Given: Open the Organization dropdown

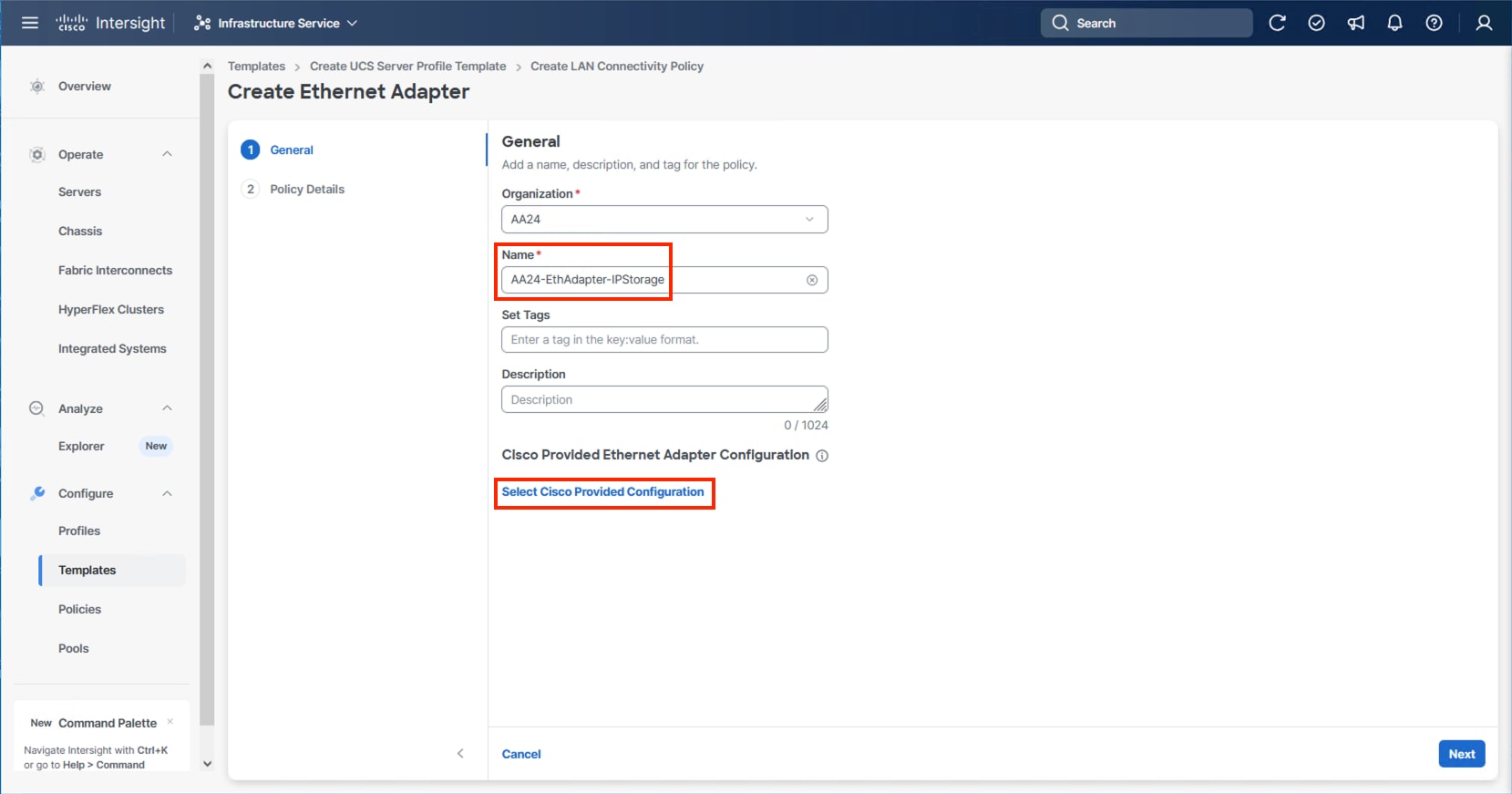Looking at the screenshot, I should pyautogui.click(x=664, y=220).
